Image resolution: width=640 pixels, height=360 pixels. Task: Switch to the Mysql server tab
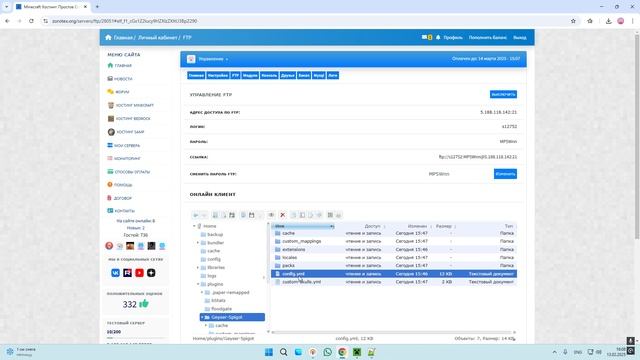319,76
